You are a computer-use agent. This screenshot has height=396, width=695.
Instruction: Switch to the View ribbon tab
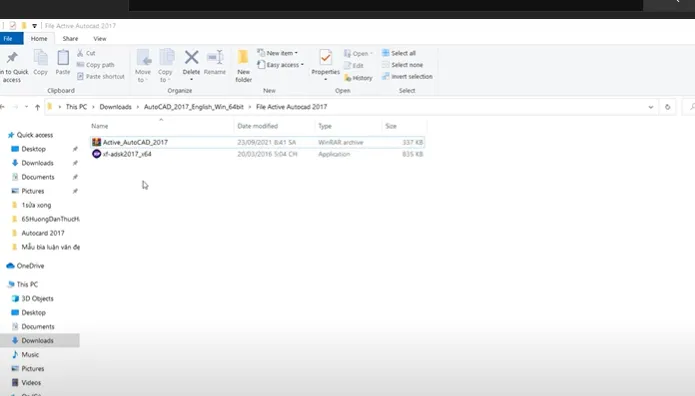(100, 39)
